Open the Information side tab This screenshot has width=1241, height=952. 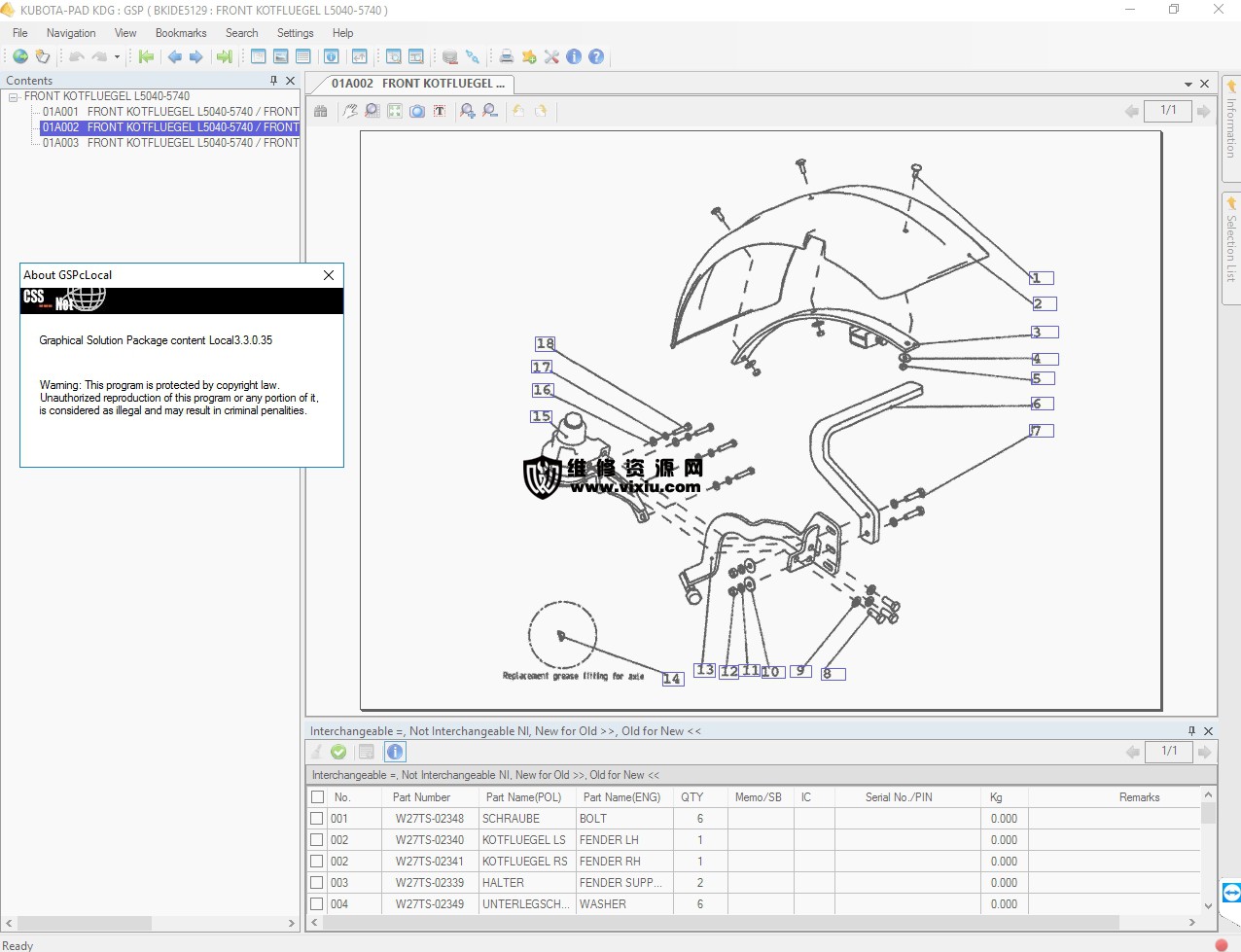coord(1231,127)
